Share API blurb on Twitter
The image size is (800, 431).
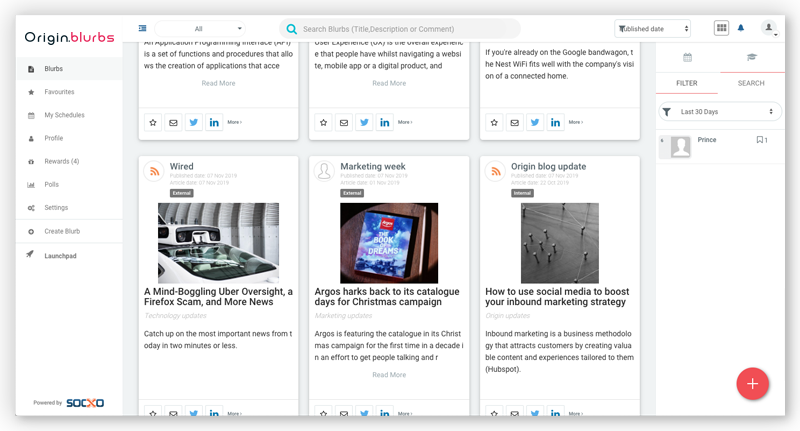194,122
